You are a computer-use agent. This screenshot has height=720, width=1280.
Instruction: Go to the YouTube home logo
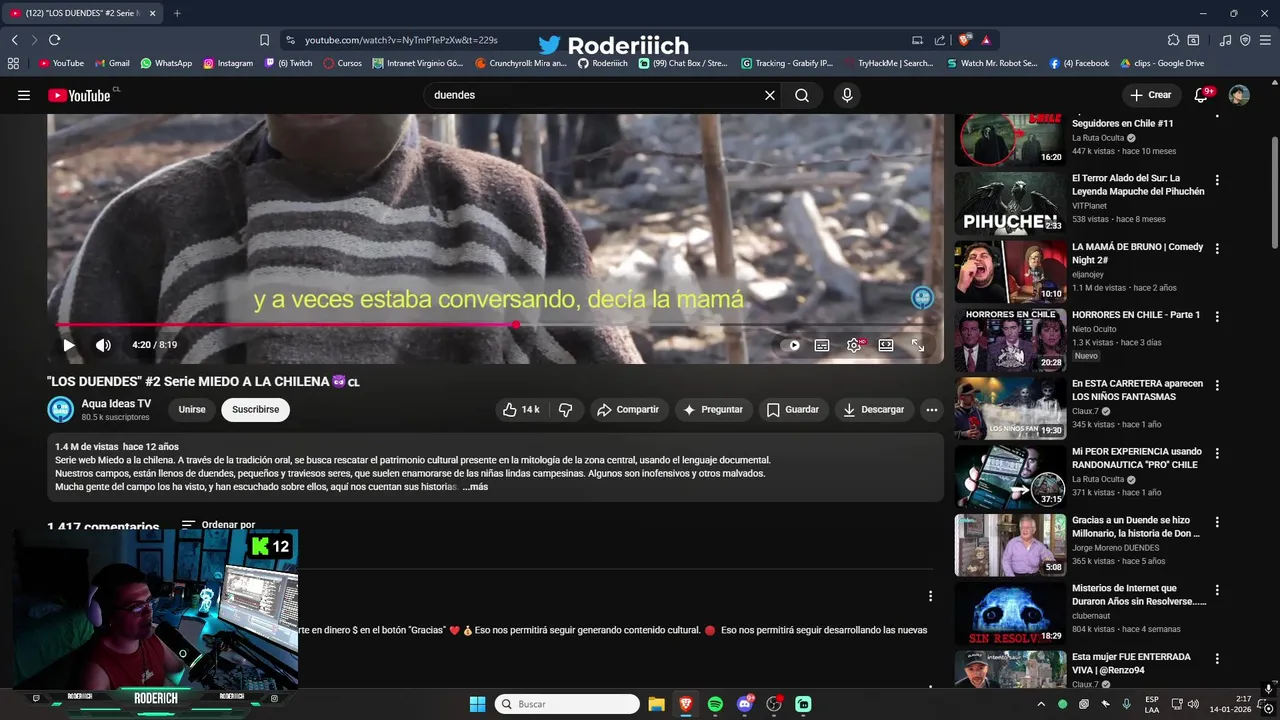tap(79, 95)
